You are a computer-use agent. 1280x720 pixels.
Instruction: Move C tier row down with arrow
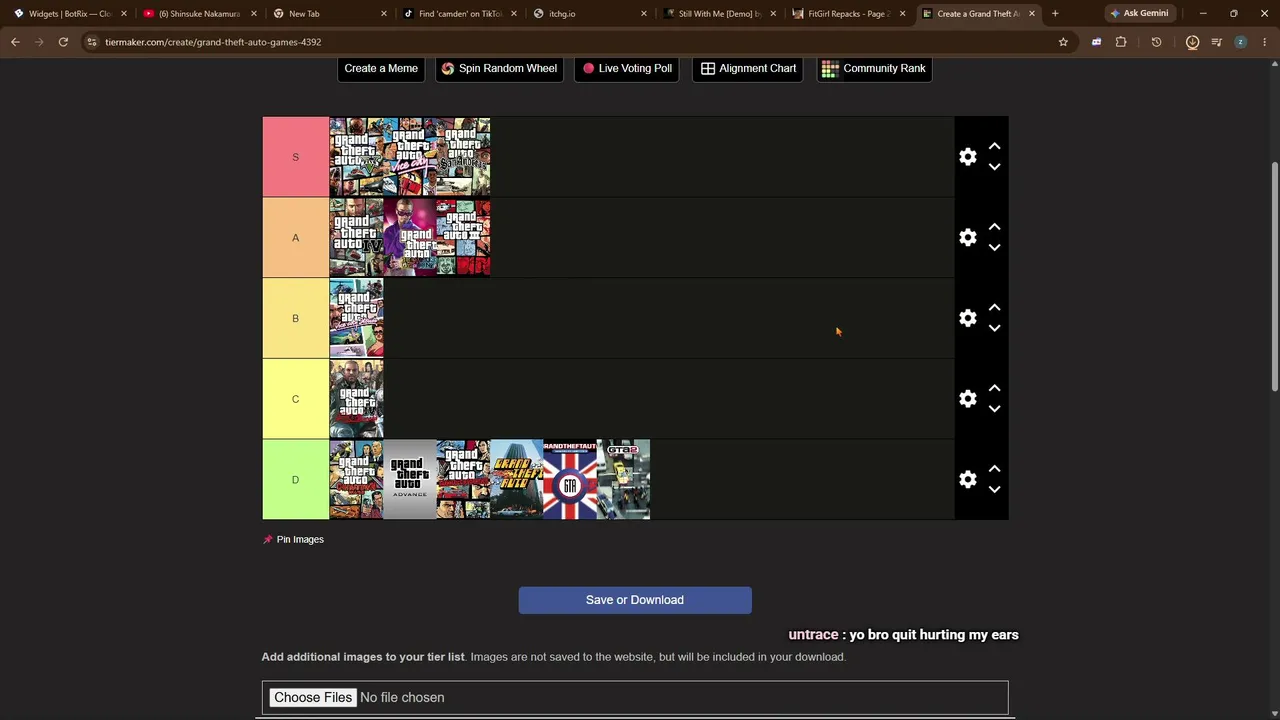pyautogui.click(x=994, y=409)
